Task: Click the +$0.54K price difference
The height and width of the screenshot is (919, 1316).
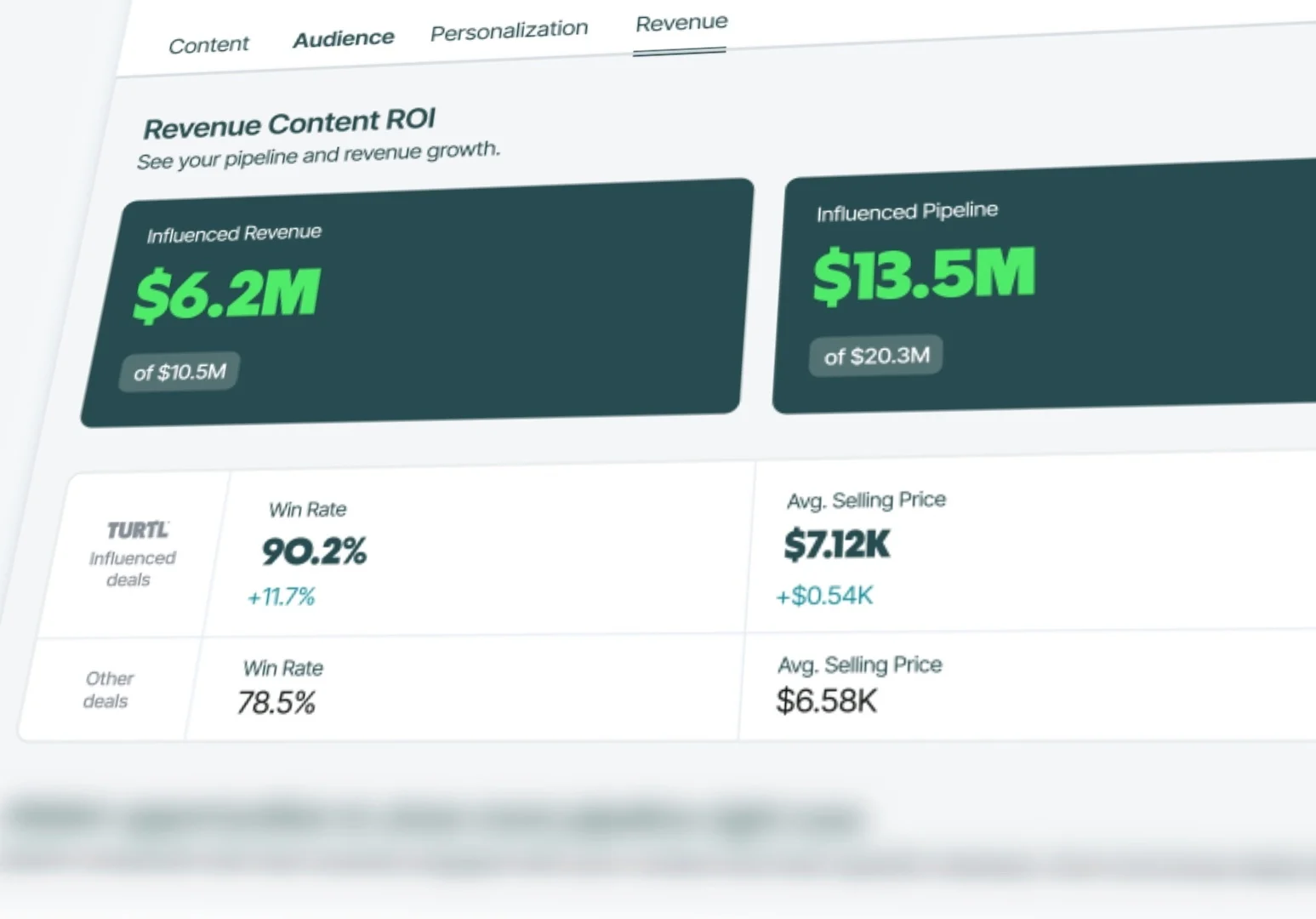Action: pyautogui.click(x=824, y=596)
